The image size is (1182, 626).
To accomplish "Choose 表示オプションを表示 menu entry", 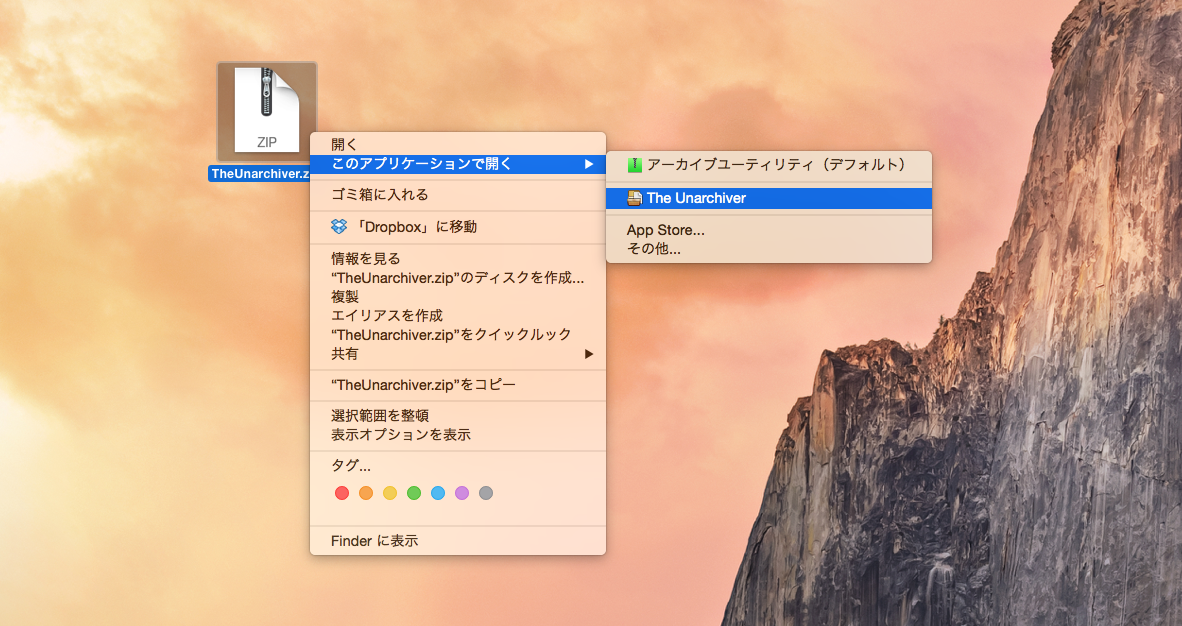I will pyautogui.click(x=458, y=434).
